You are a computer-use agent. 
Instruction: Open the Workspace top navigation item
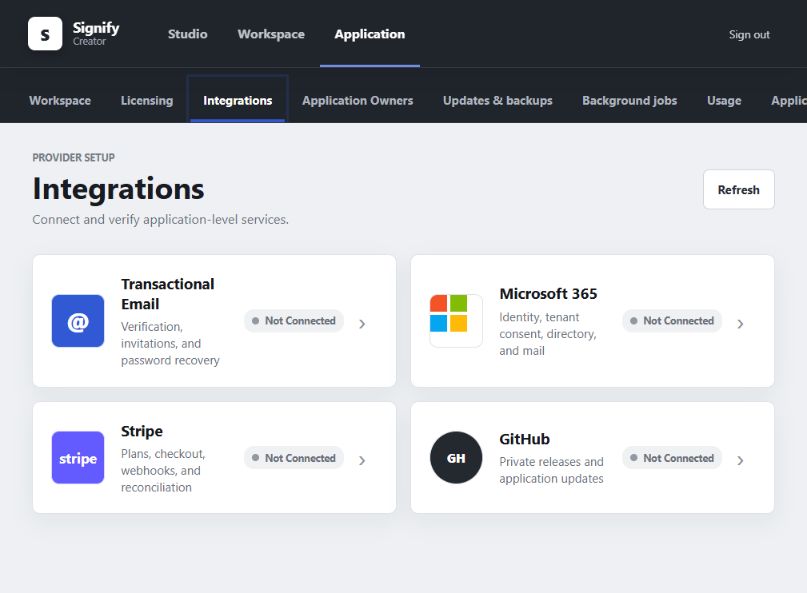271,34
